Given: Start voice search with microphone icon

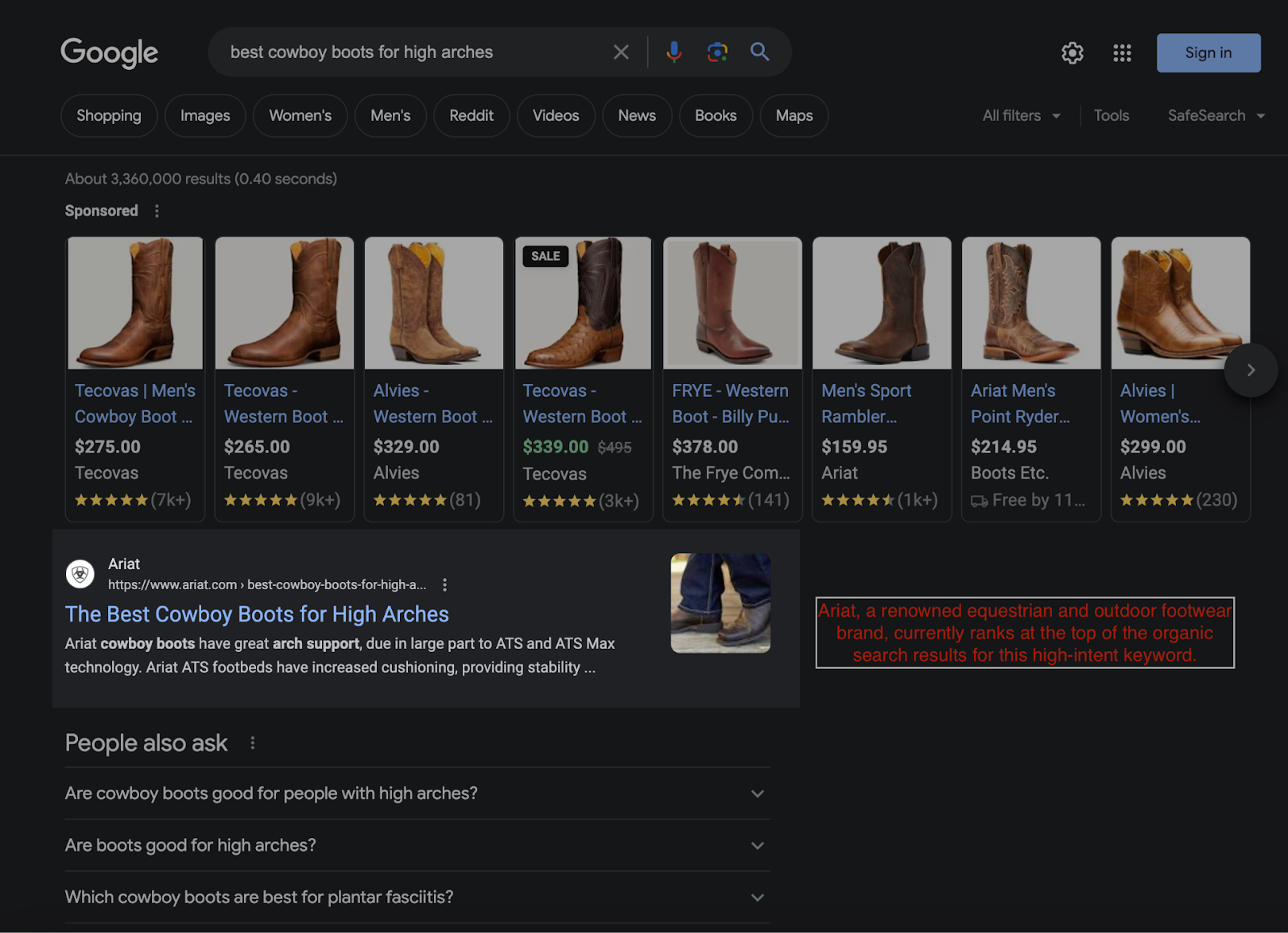Looking at the screenshot, I should 674,52.
